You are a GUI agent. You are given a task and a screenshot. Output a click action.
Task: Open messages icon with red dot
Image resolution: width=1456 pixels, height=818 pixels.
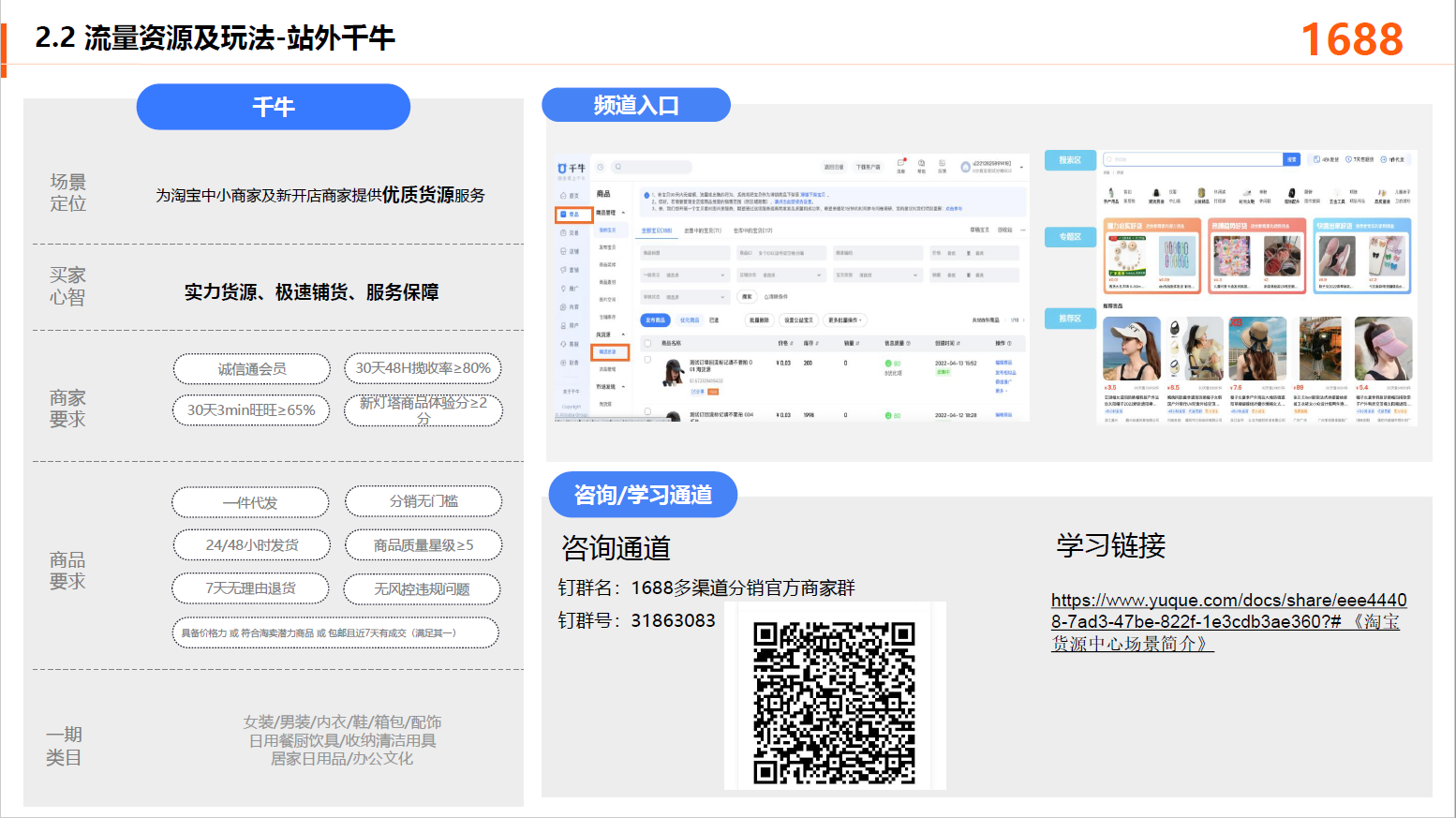(900, 163)
